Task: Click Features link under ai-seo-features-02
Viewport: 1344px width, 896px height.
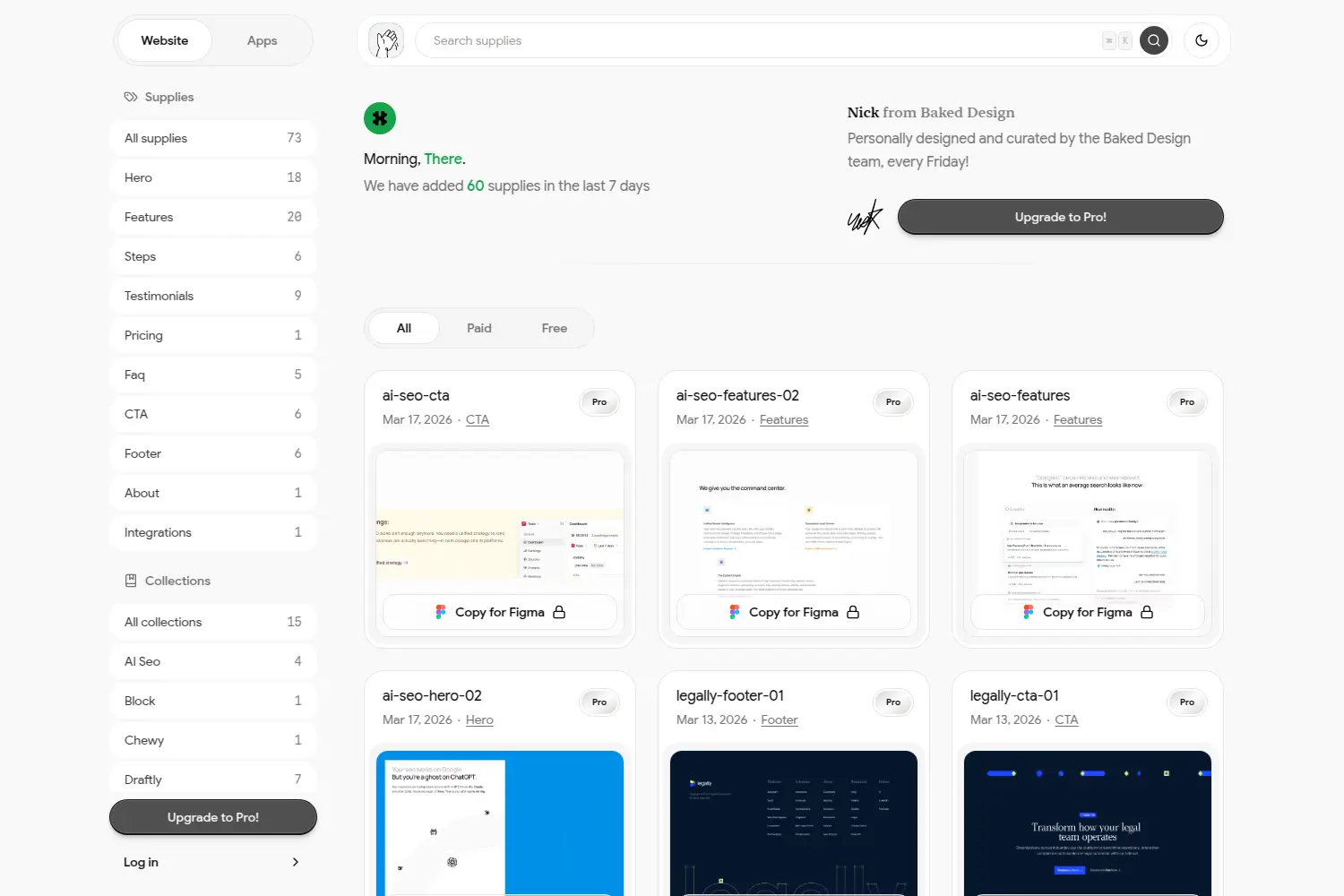Action: (784, 419)
